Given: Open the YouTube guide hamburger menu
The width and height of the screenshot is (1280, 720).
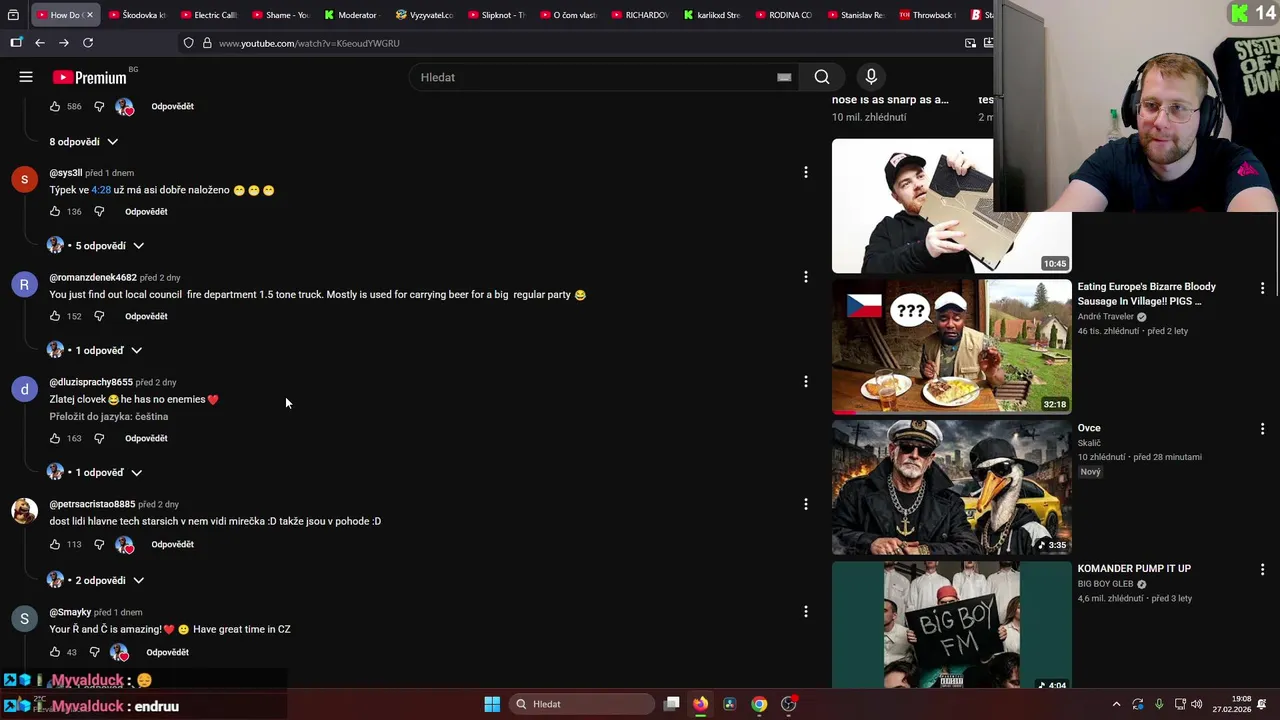Looking at the screenshot, I should 26,77.
